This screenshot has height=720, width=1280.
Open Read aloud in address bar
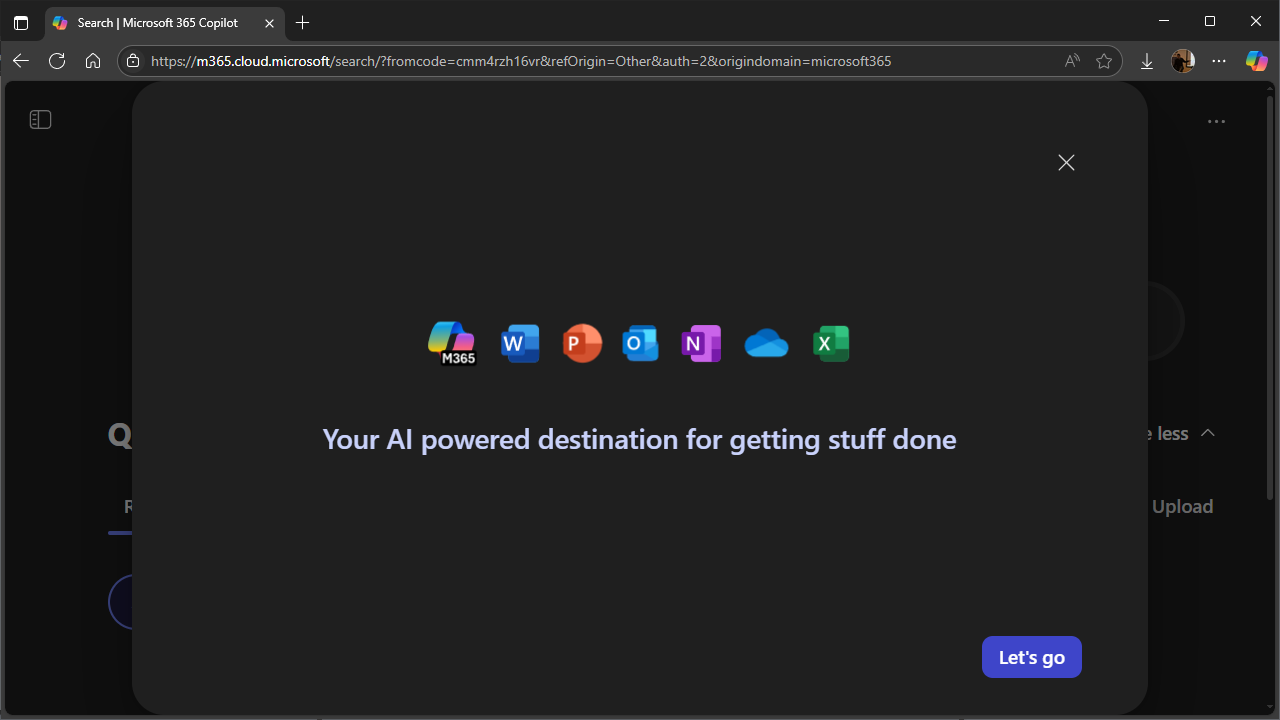pyautogui.click(x=1072, y=61)
